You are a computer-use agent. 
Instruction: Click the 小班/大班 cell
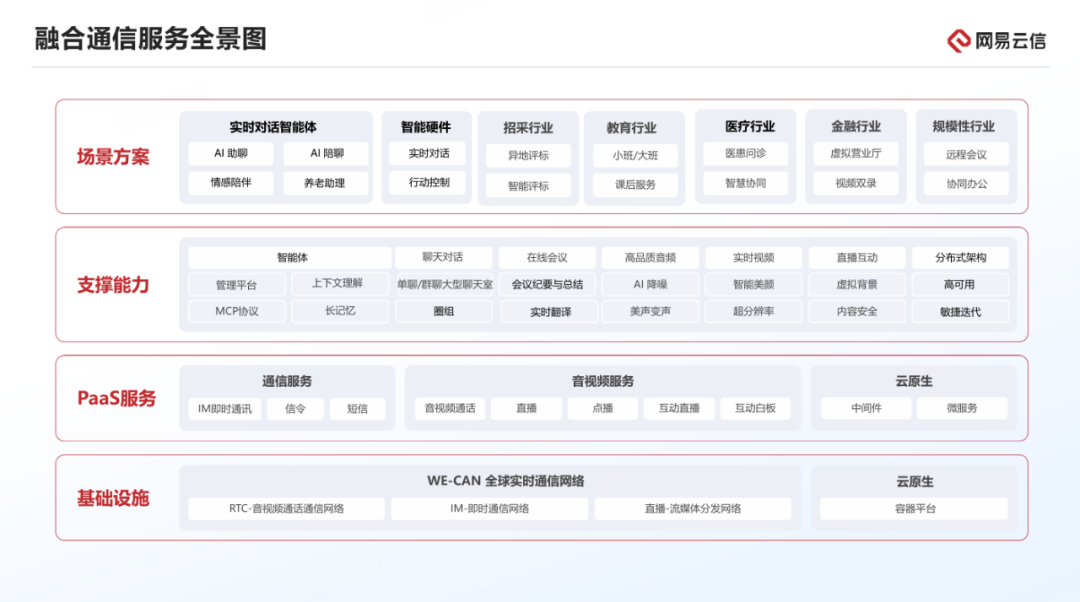coord(635,156)
